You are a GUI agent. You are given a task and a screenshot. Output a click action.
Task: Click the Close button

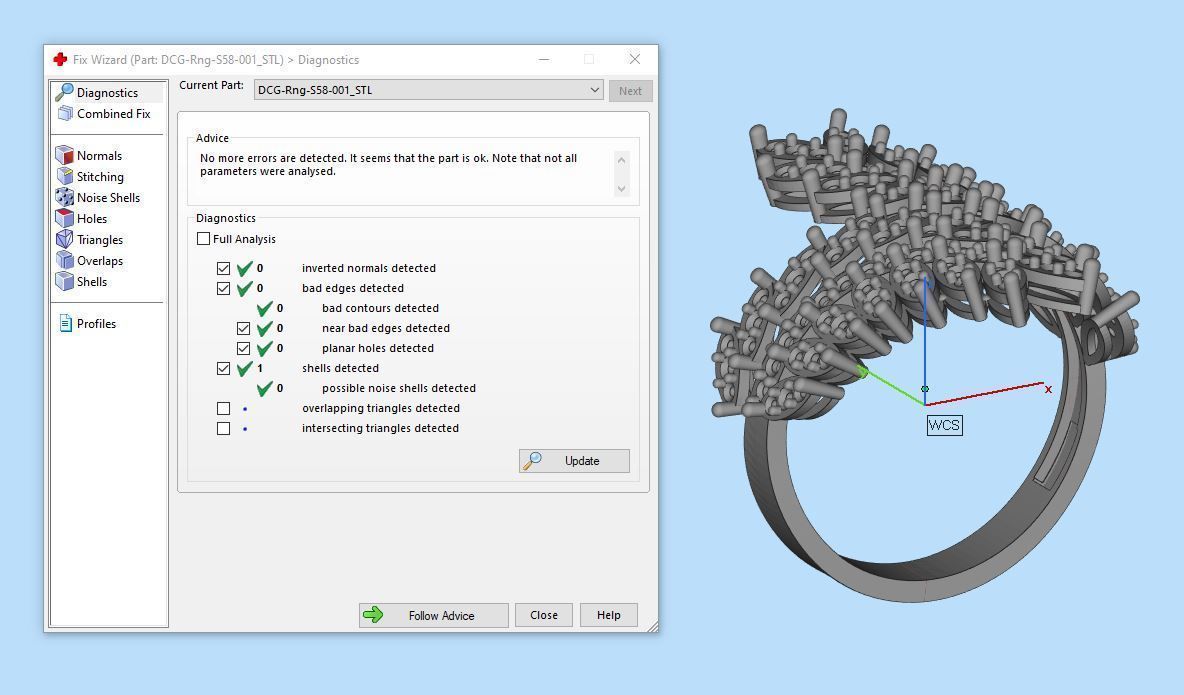pos(544,615)
